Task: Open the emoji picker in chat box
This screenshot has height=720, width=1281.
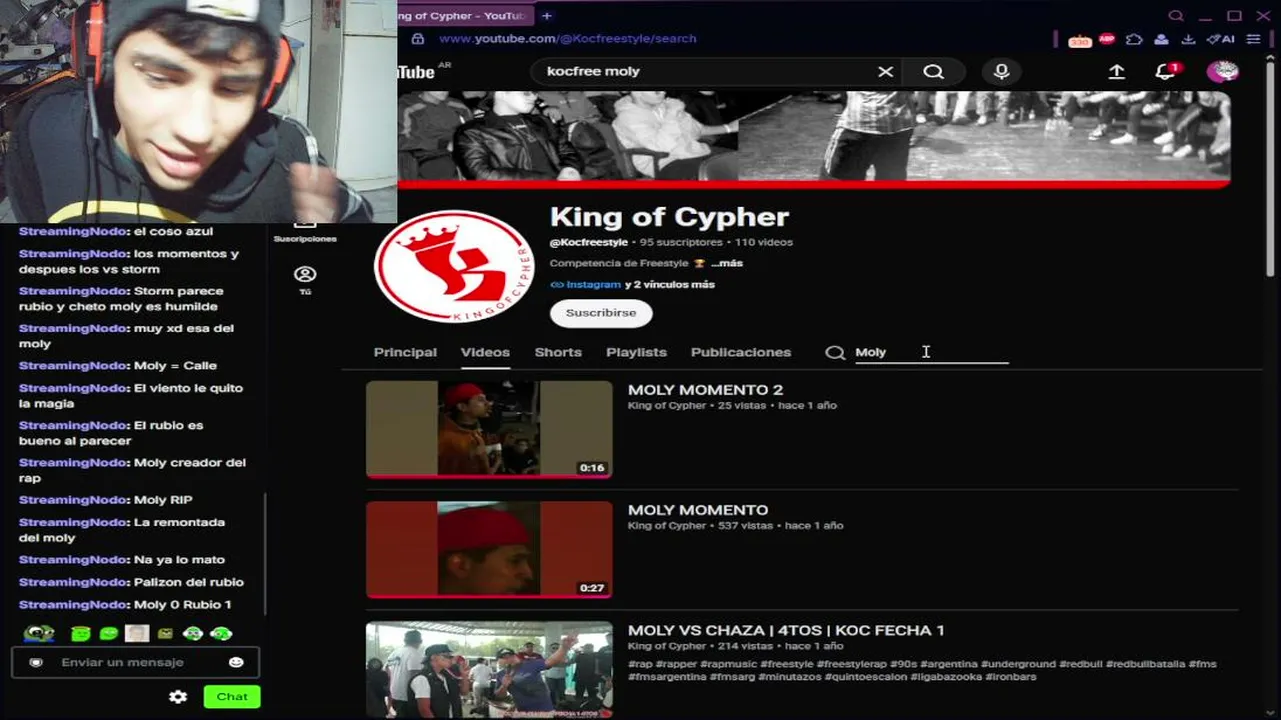Action: [236, 662]
